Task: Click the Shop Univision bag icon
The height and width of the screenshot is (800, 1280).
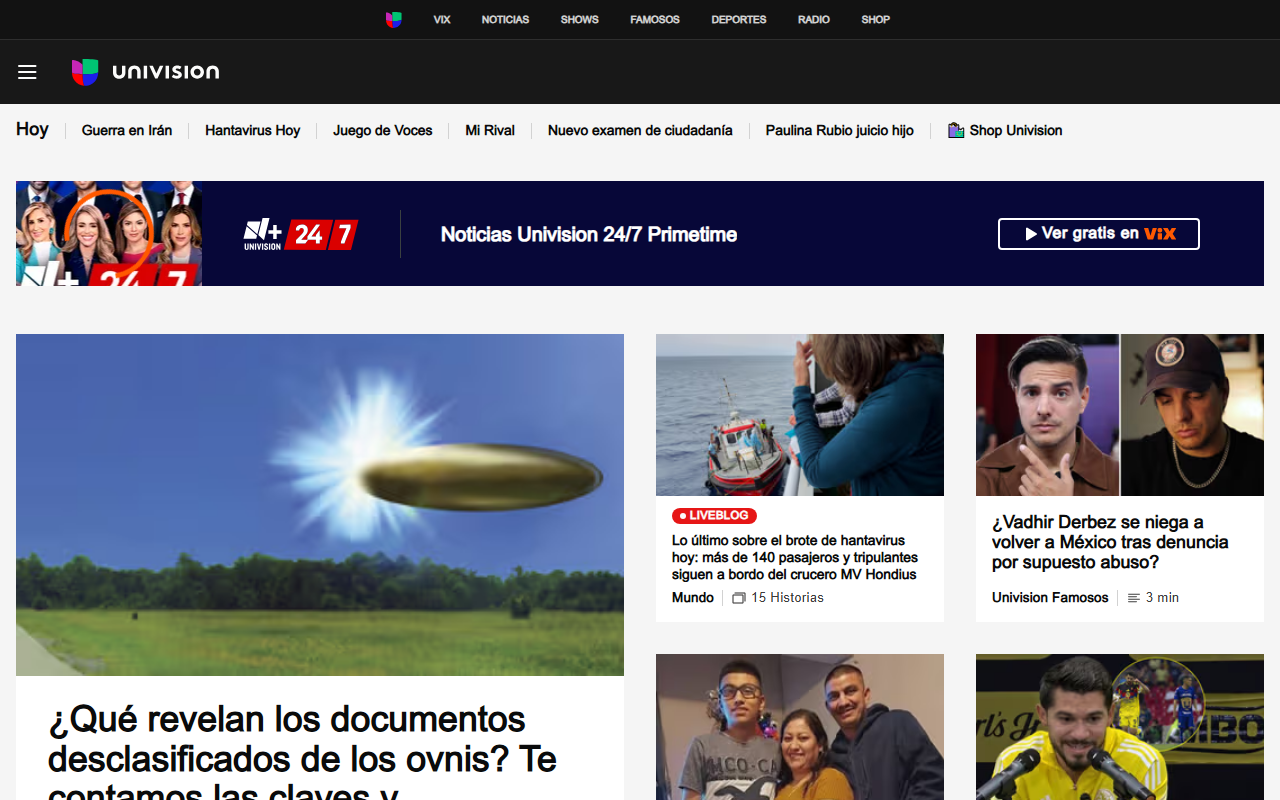Action: 956,130
